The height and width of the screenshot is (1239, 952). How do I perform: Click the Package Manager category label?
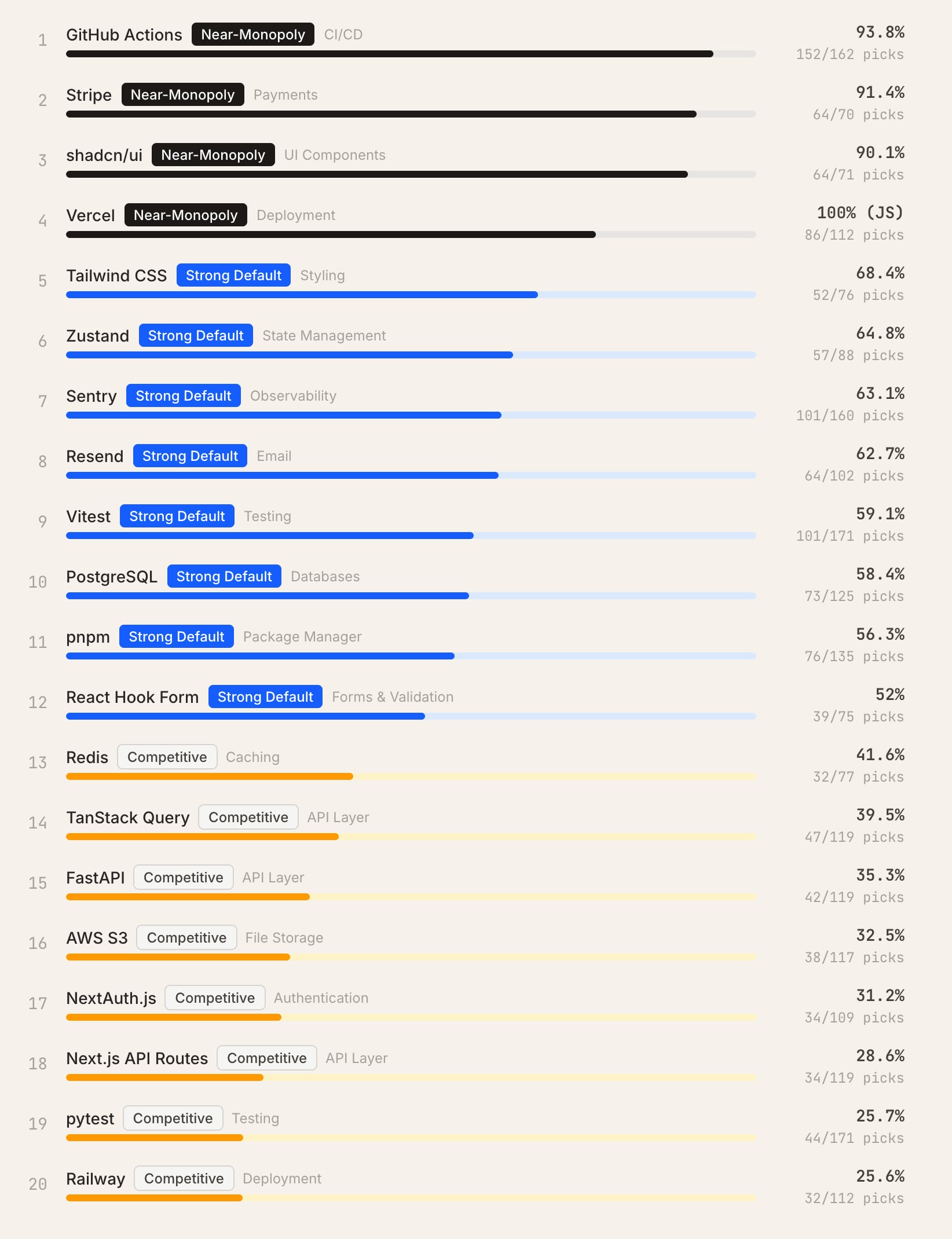pos(302,637)
